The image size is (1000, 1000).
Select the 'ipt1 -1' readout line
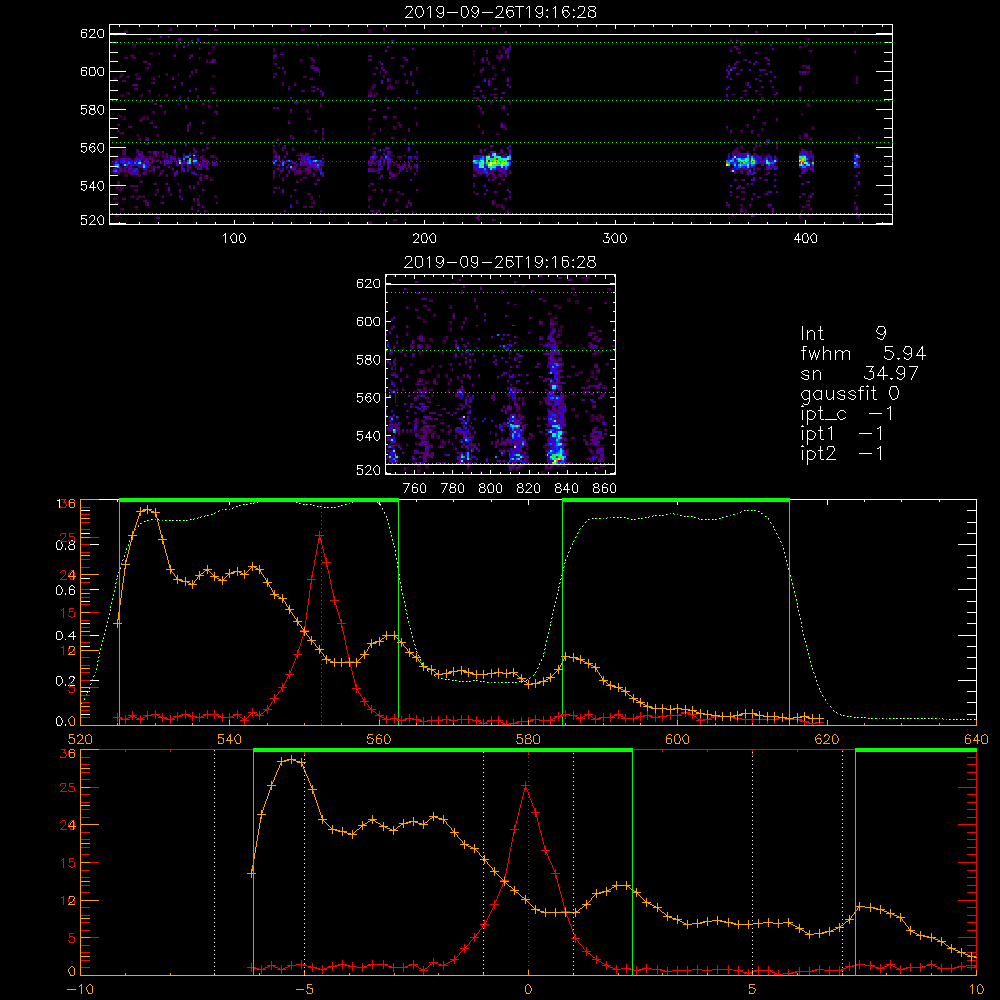point(842,434)
